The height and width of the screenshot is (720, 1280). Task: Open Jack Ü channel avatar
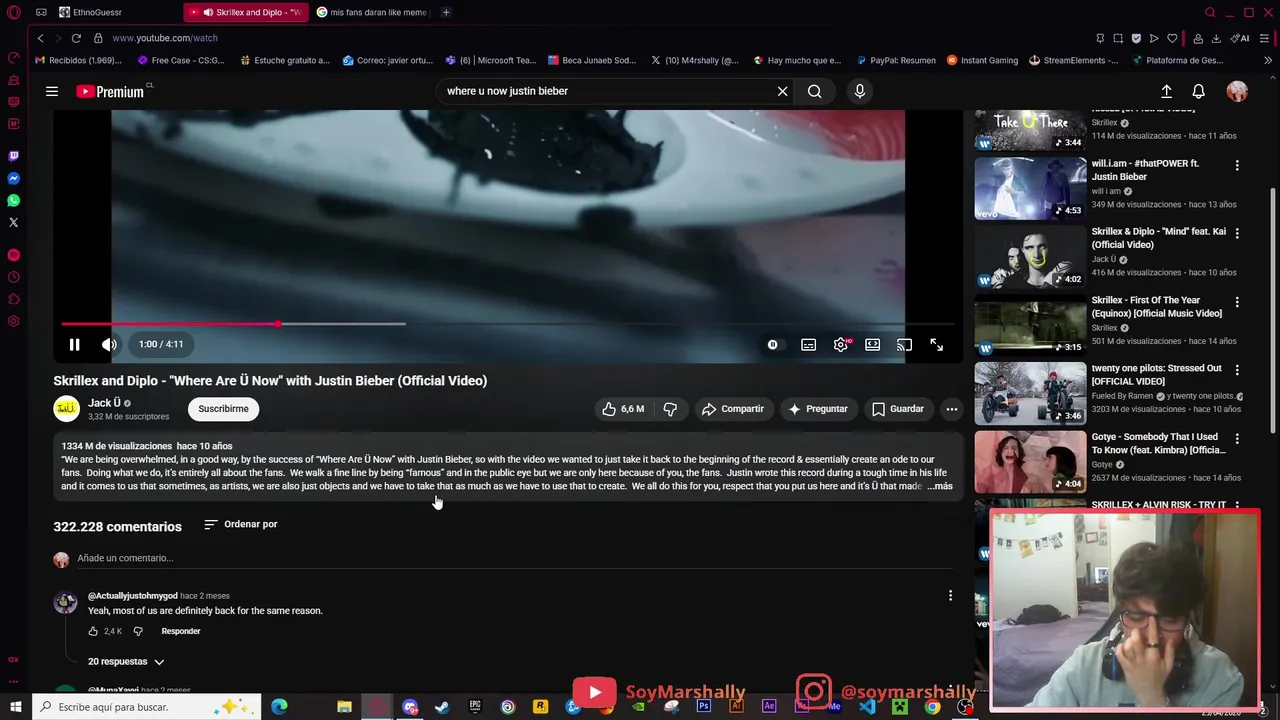pyautogui.click(x=66, y=409)
